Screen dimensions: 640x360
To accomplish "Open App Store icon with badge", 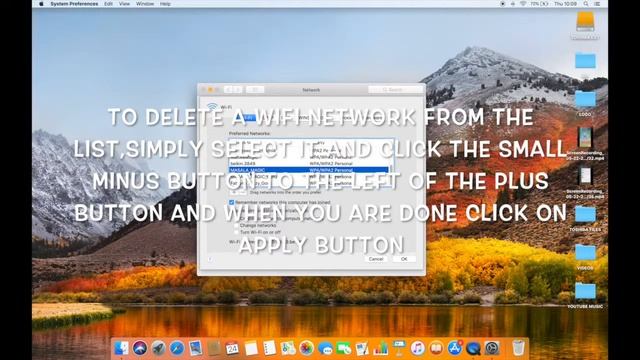I will [x=455, y=348].
